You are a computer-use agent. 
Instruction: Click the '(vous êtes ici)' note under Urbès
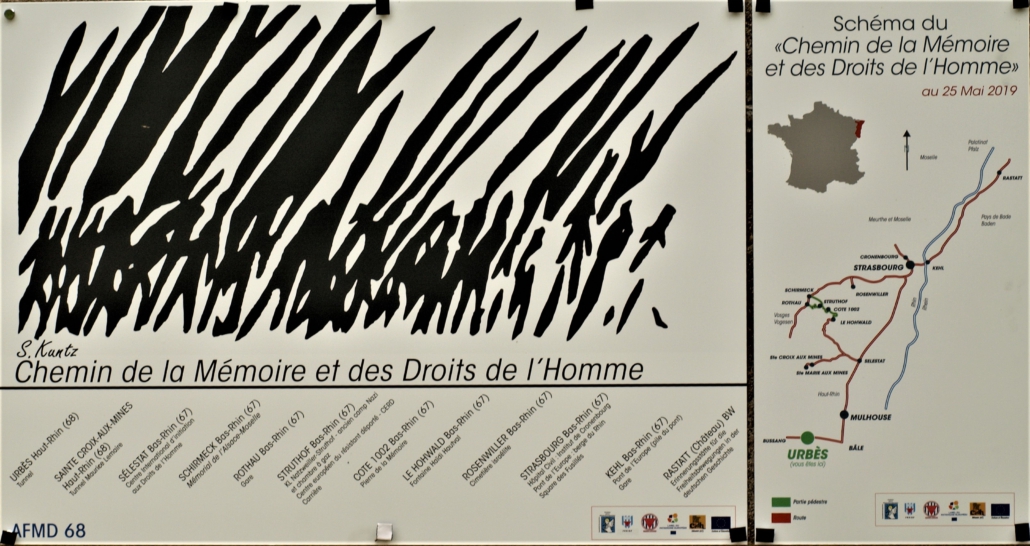coord(807,465)
